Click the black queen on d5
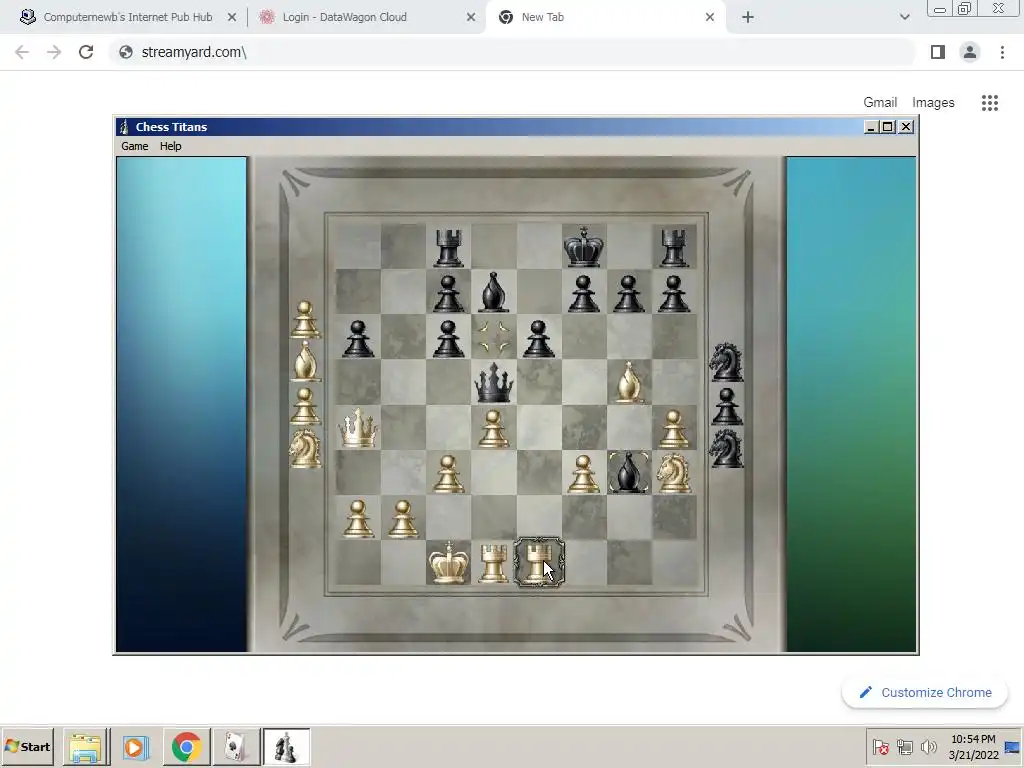Image resolution: width=1024 pixels, height=768 pixels. 493,383
